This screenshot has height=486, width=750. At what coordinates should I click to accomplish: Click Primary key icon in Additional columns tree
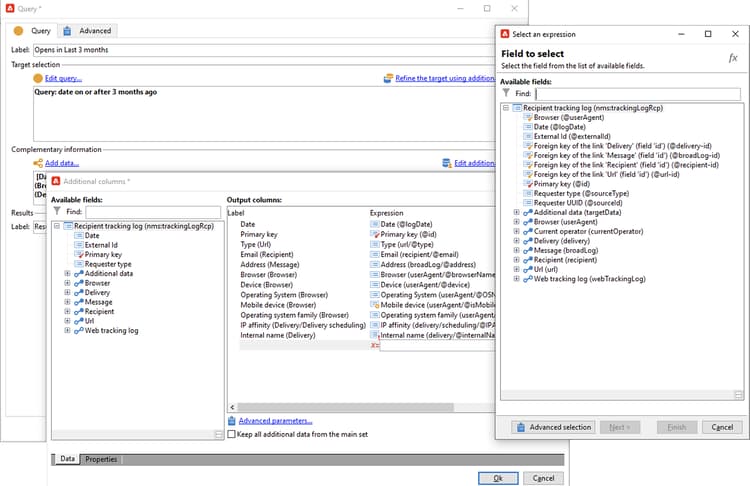click(79, 254)
